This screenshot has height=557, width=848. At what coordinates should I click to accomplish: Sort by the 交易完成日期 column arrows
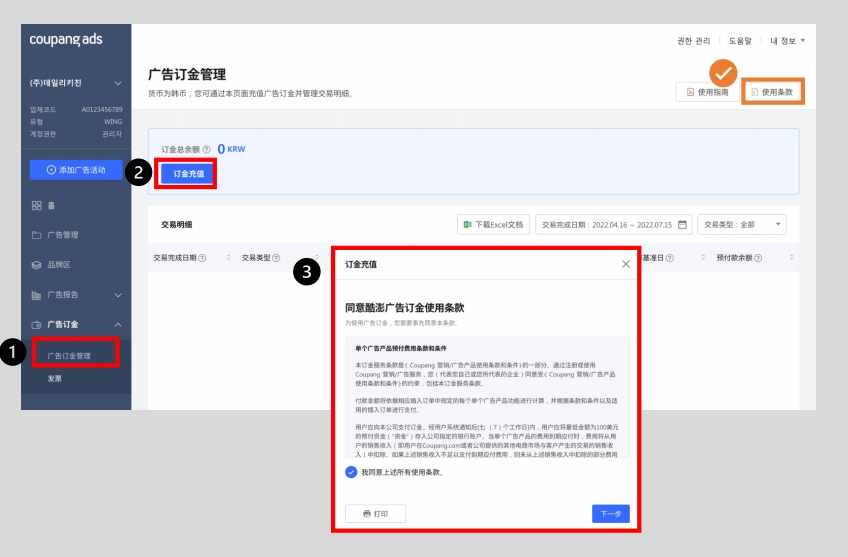pos(228,258)
